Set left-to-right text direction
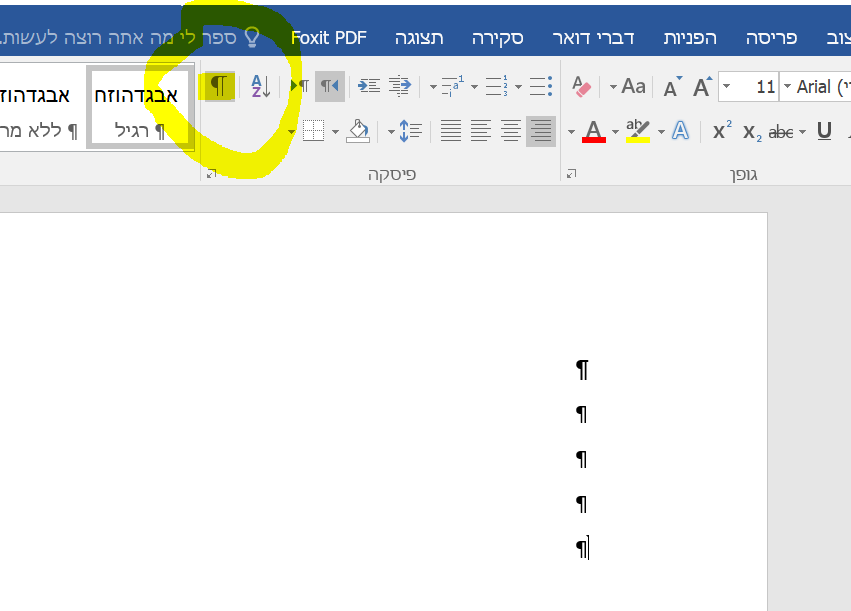The width and height of the screenshot is (851, 611). tap(300, 86)
